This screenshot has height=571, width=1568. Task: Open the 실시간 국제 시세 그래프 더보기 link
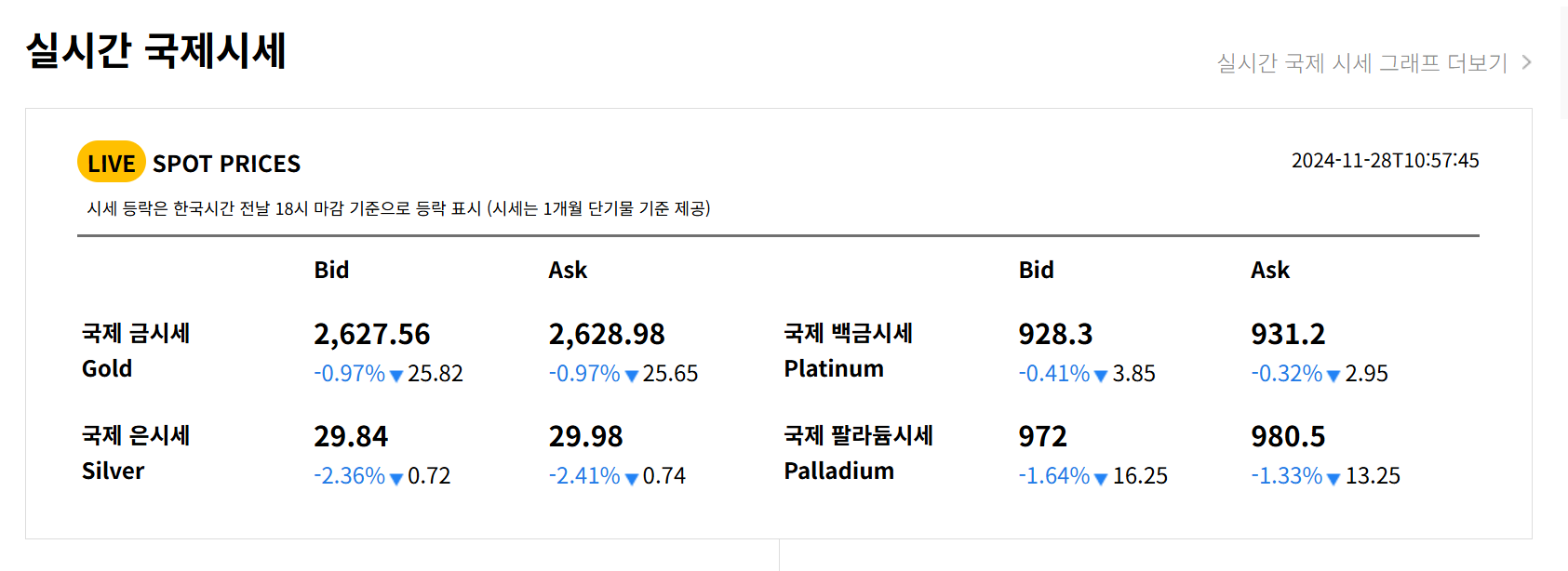(1374, 62)
